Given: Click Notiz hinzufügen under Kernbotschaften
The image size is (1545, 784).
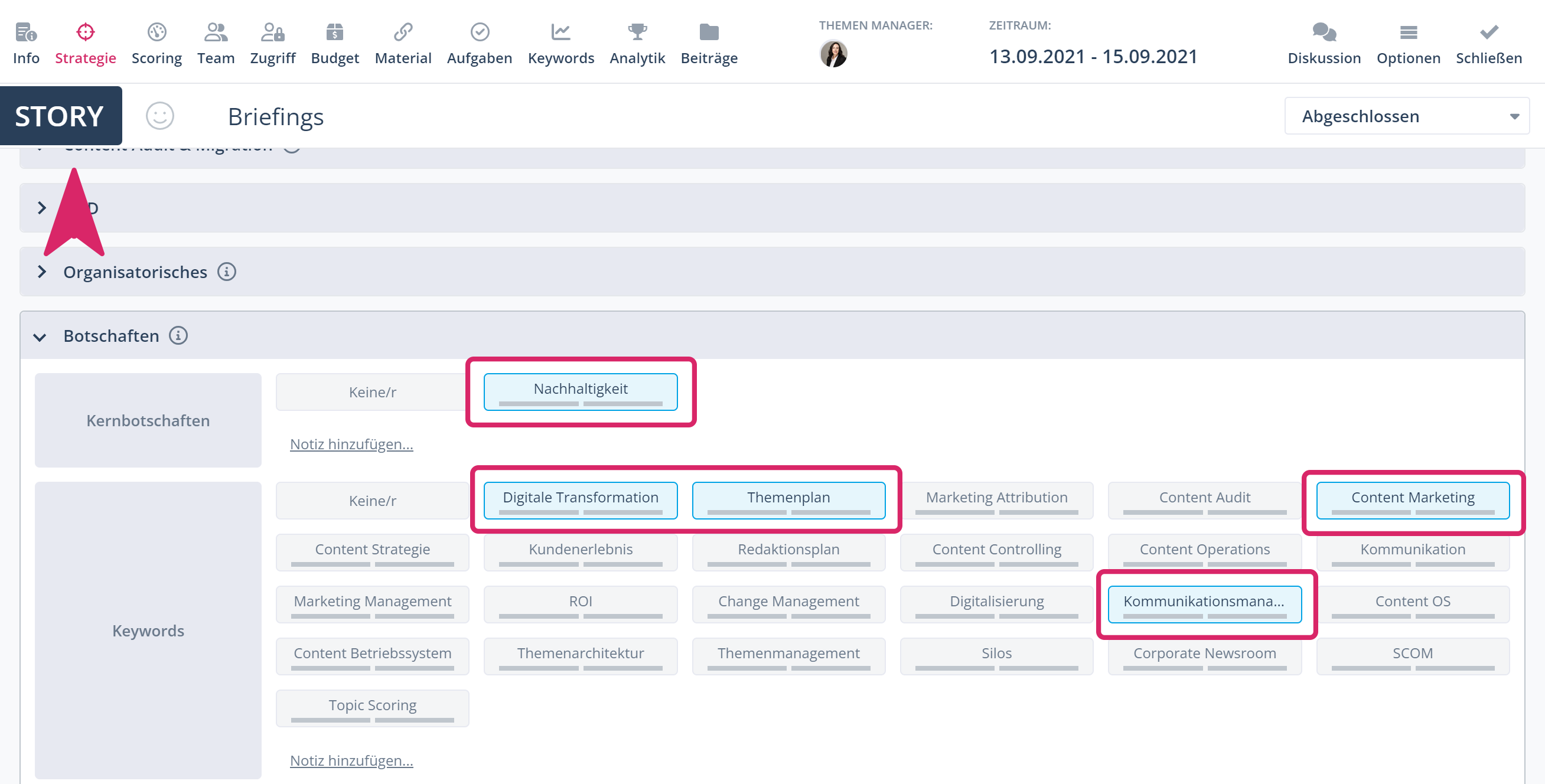Looking at the screenshot, I should tap(351, 444).
